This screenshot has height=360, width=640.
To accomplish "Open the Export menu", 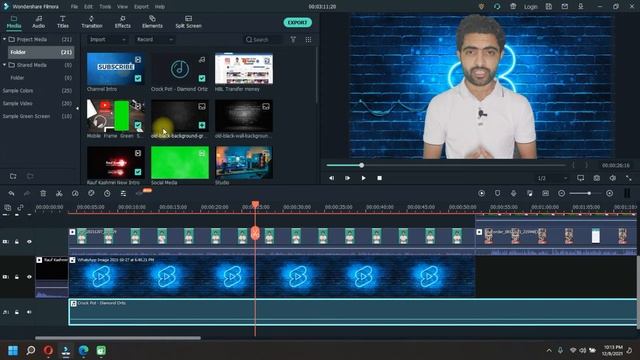I will 141,7.
